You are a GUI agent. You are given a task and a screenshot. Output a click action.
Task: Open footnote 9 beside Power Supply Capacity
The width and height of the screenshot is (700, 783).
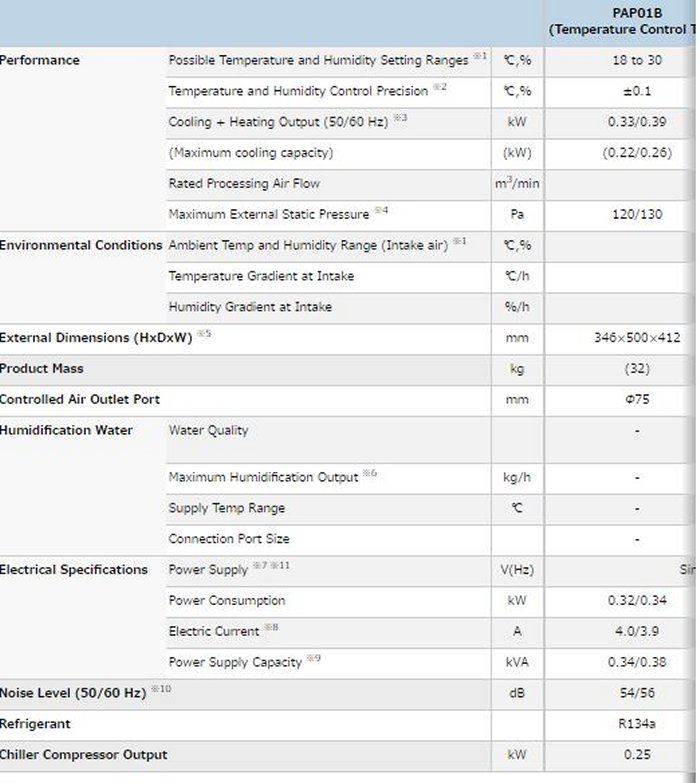[314, 658]
